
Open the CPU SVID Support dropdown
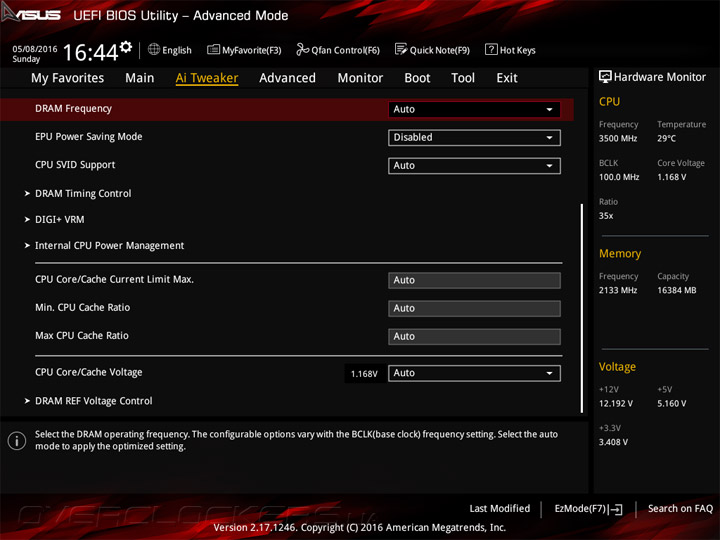click(x=474, y=165)
